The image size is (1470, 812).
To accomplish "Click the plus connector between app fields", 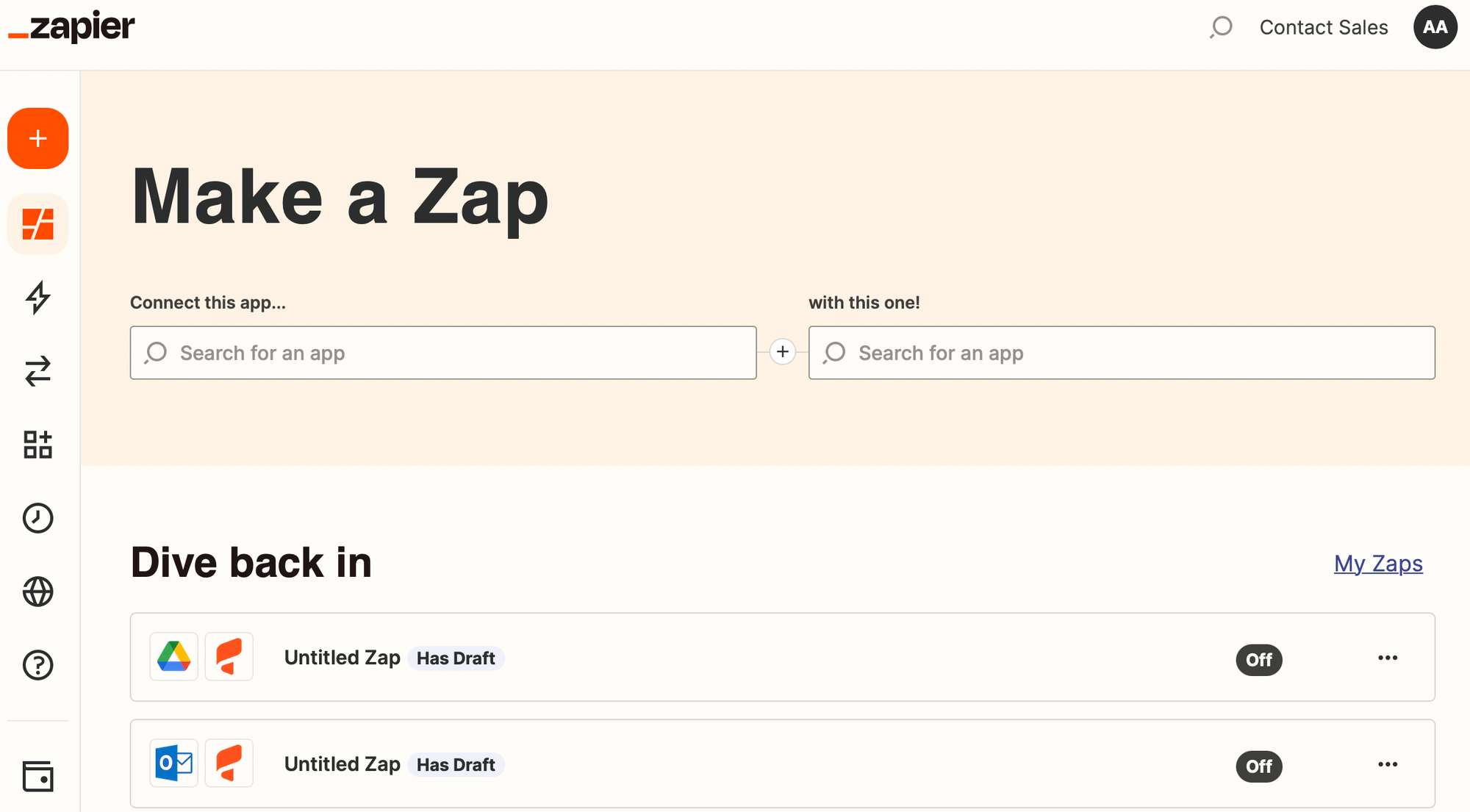I will pyautogui.click(x=783, y=352).
